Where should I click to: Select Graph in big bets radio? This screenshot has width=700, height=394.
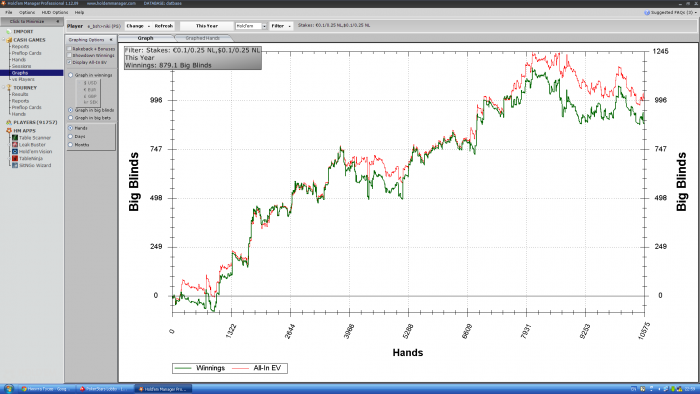[x=71, y=118]
